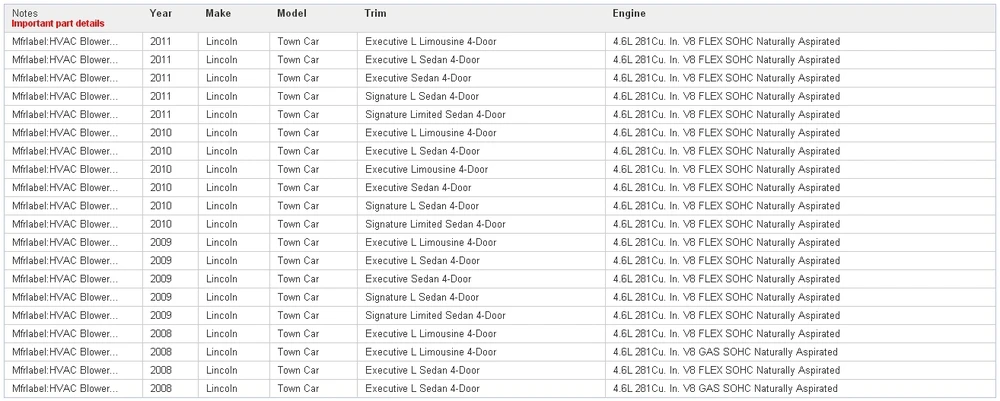Viewport: 1000px width, 401px height.
Task: Select the 2011 Executive L Limousine 4-Door trim
Action: click(x=430, y=41)
